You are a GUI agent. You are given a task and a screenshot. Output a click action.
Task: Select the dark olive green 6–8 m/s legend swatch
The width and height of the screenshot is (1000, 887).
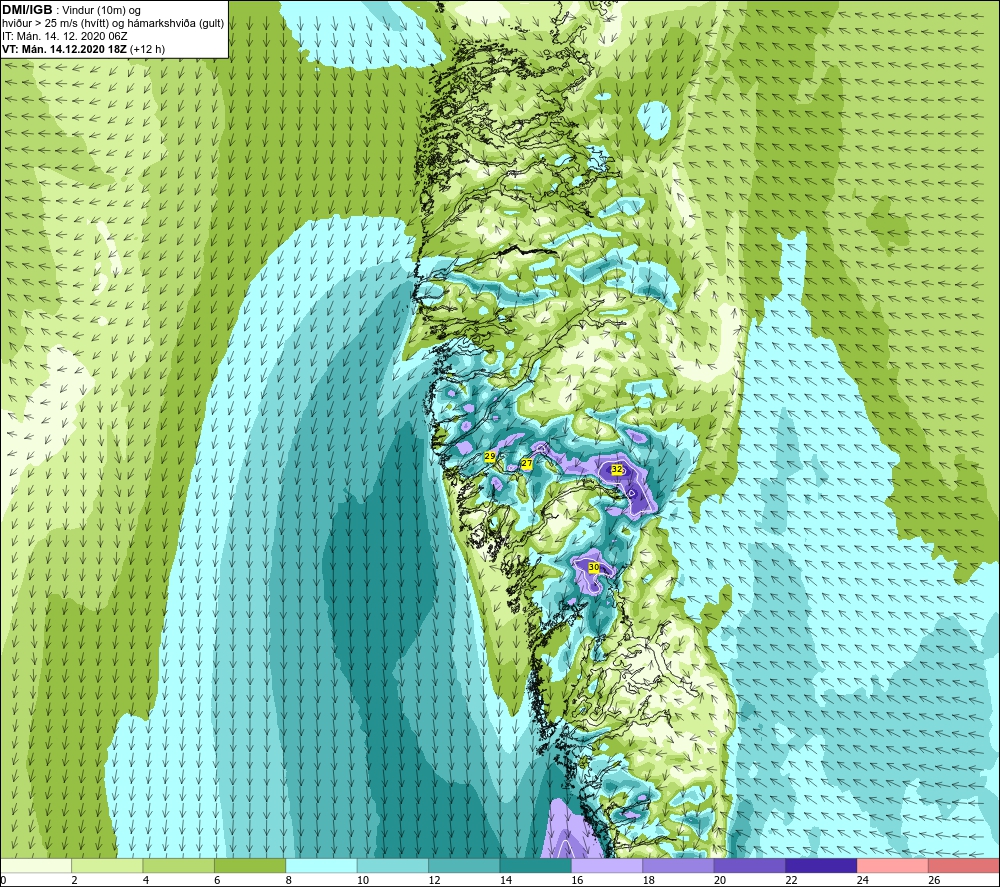250,866
